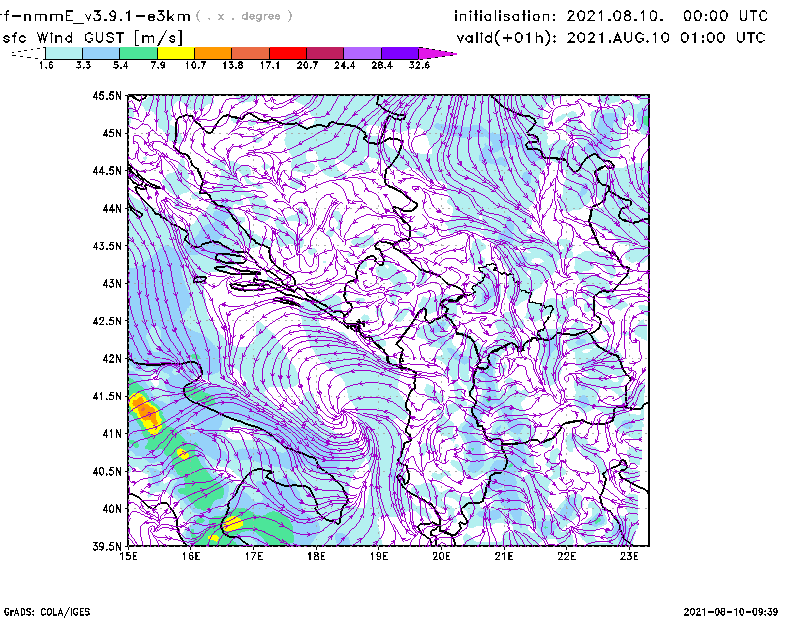The image size is (800, 618).
Task: Select the yellow 7.9–10.7 legend swatch
Action: pyautogui.click(x=176, y=53)
